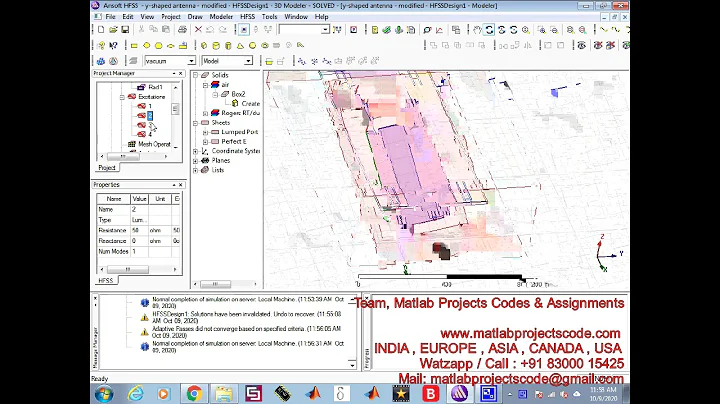Draw a cone solid tool
This screenshot has width=720, height=404.
pyautogui.click(x=240, y=45)
